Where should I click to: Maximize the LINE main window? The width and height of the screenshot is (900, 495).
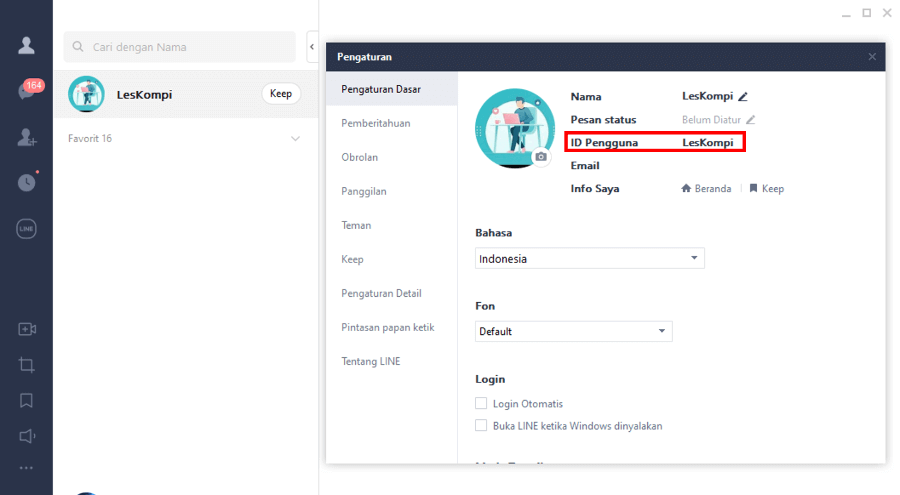coord(867,13)
